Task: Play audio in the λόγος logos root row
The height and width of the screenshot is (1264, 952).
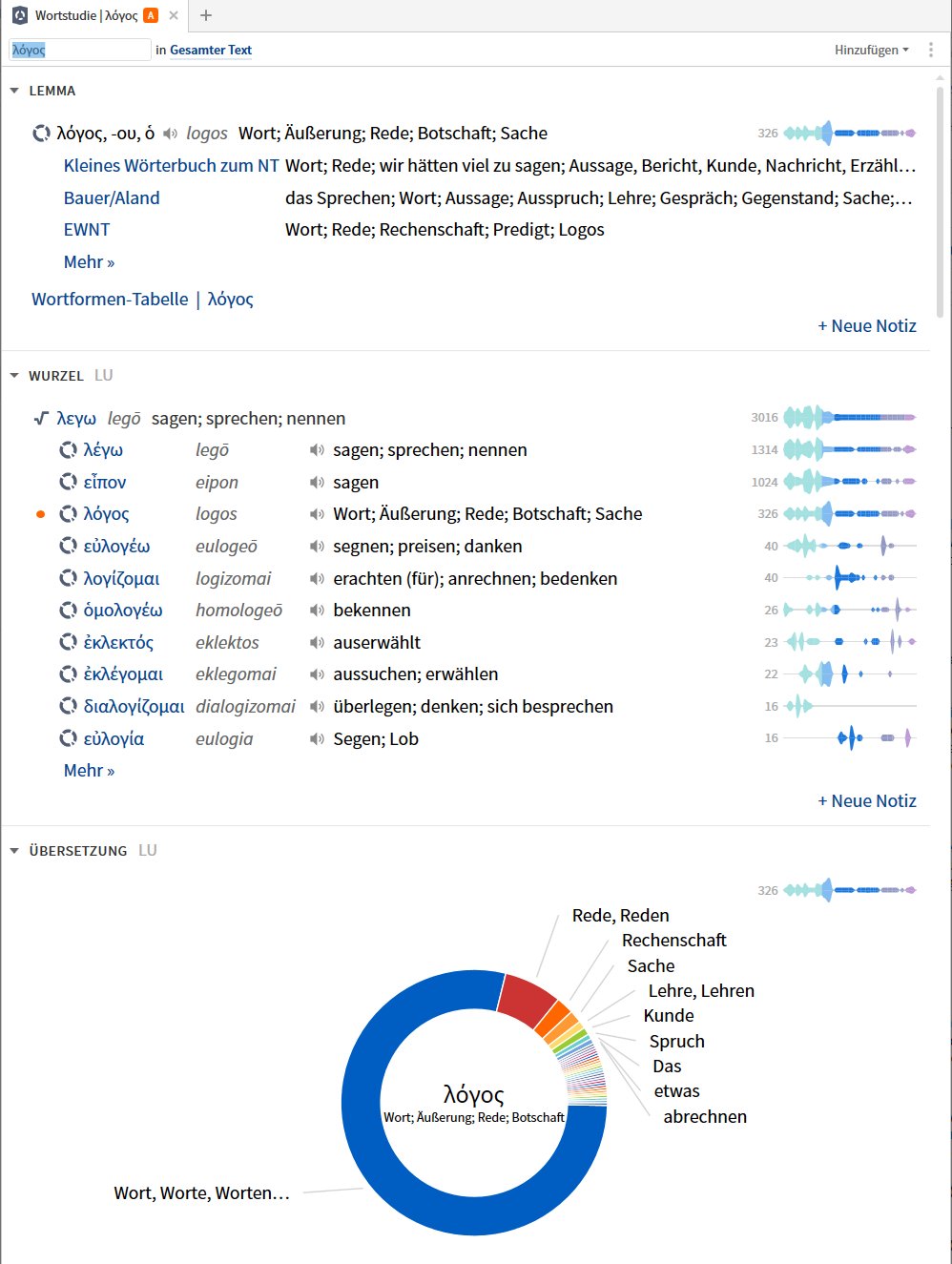Action: pyautogui.click(x=317, y=514)
